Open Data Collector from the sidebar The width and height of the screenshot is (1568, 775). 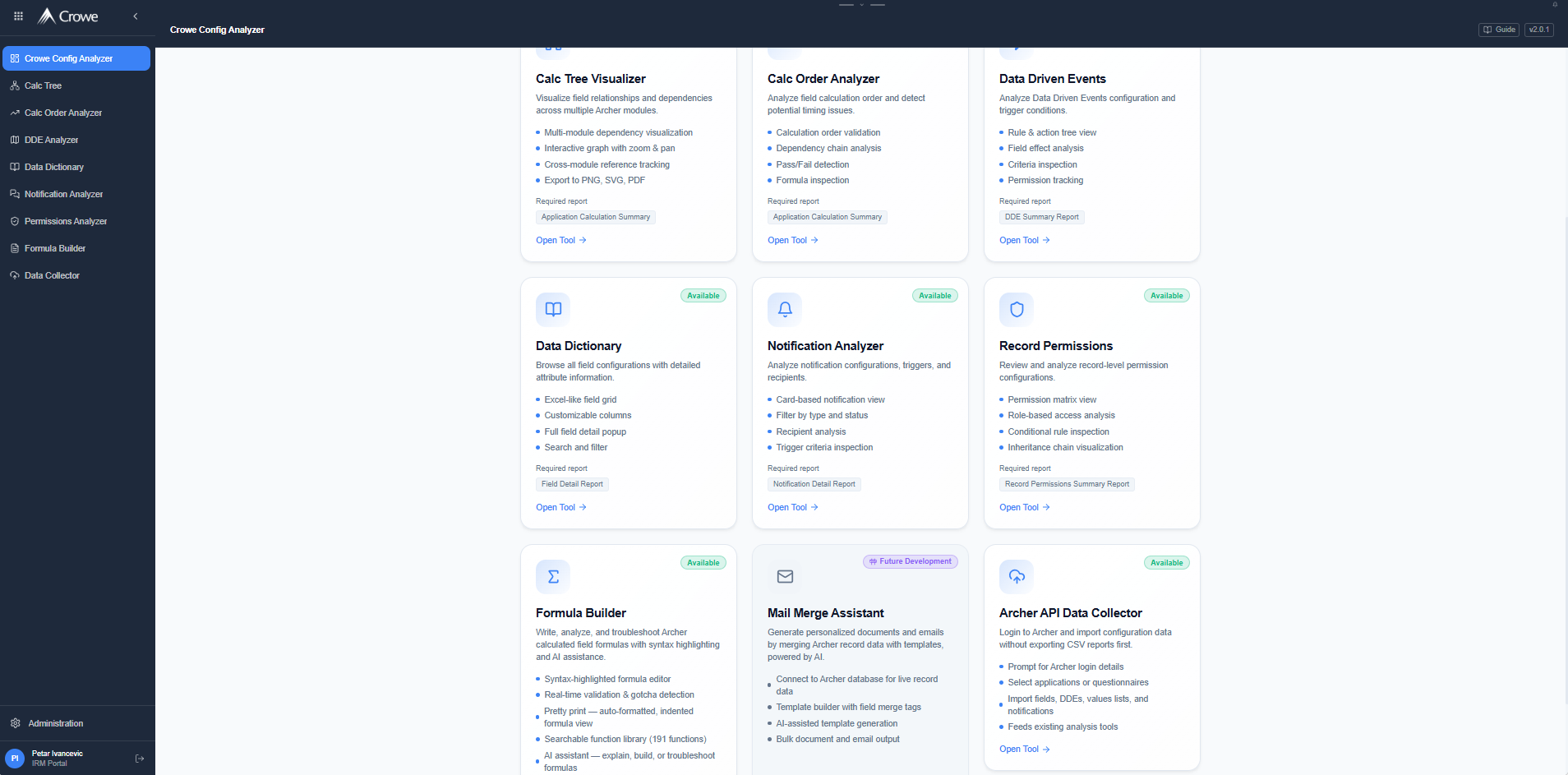point(76,275)
